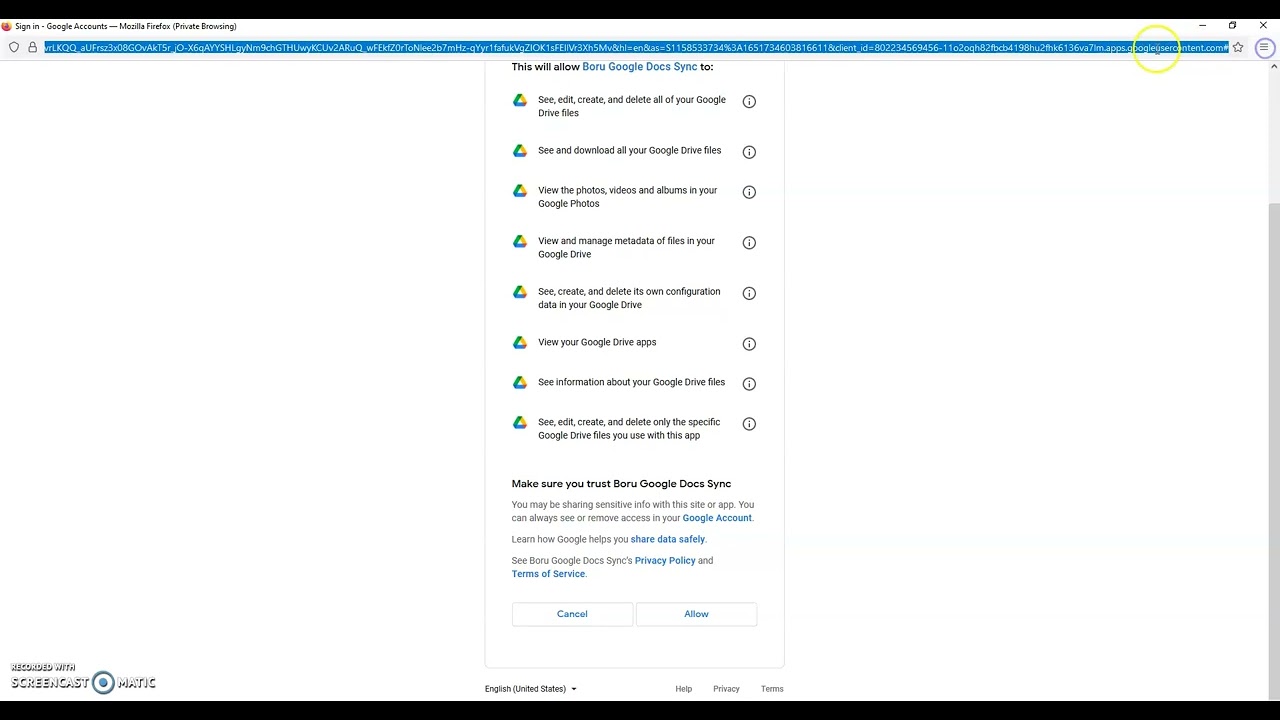
Task: Click Drive icon beside 'See information about' permission
Action: (x=520, y=382)
